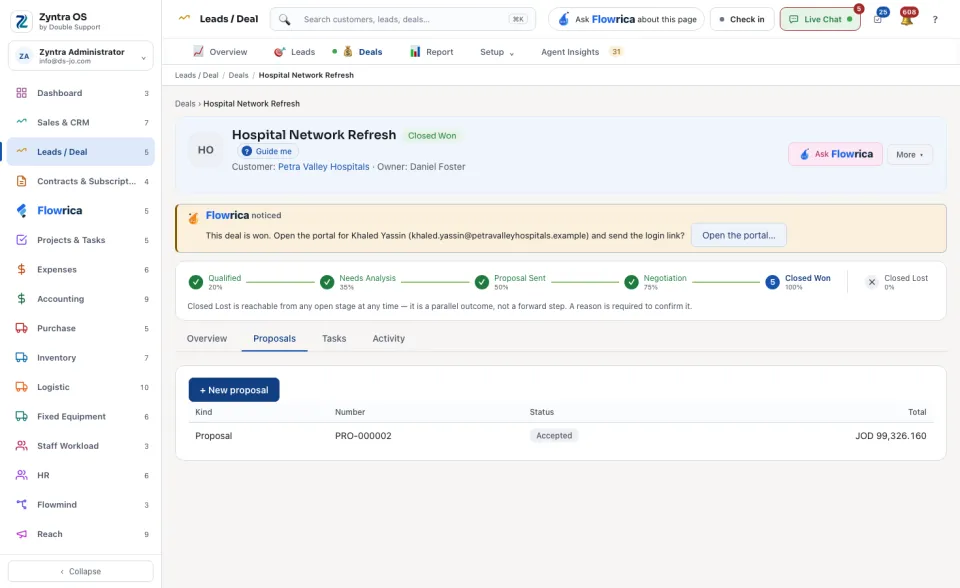Screen dimensions: 960x588
Task: Open the Expenses dollar icon
Action: point(21,270)
